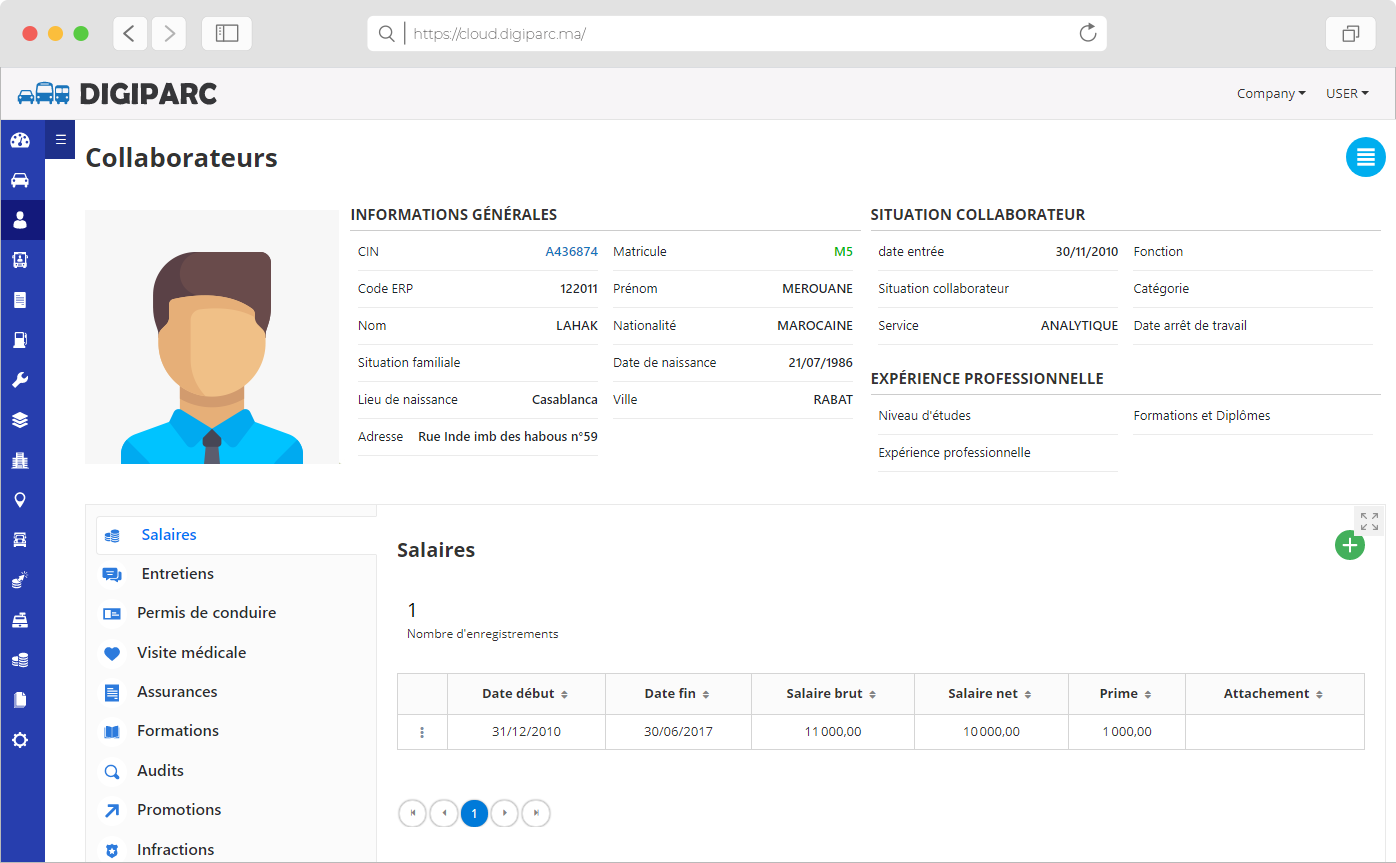Open the dashboard gauge icon in sidebar
Viewport: 1396px width, 863px height.
pos(20,140)
